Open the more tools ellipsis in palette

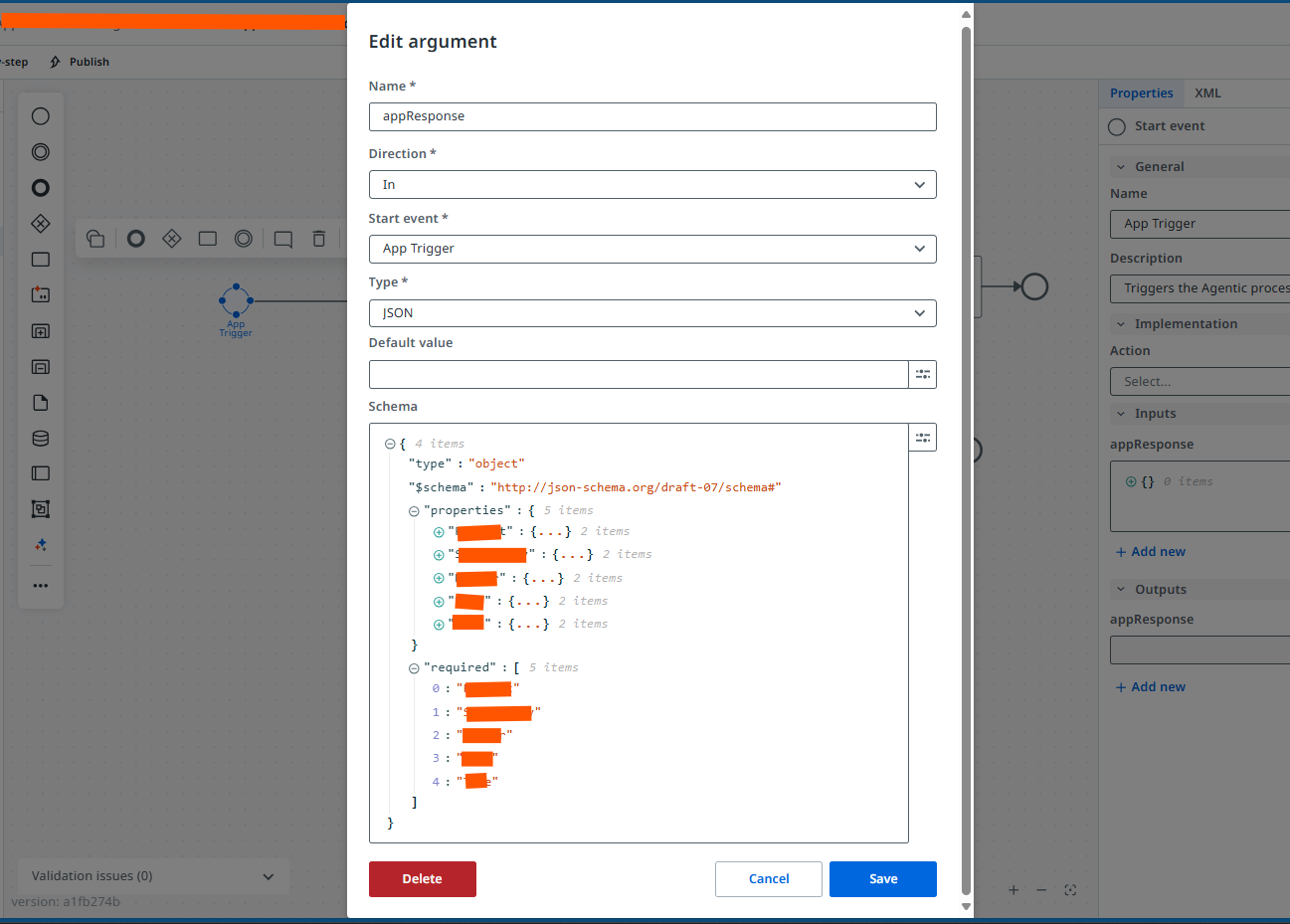[x=41, y=586]
